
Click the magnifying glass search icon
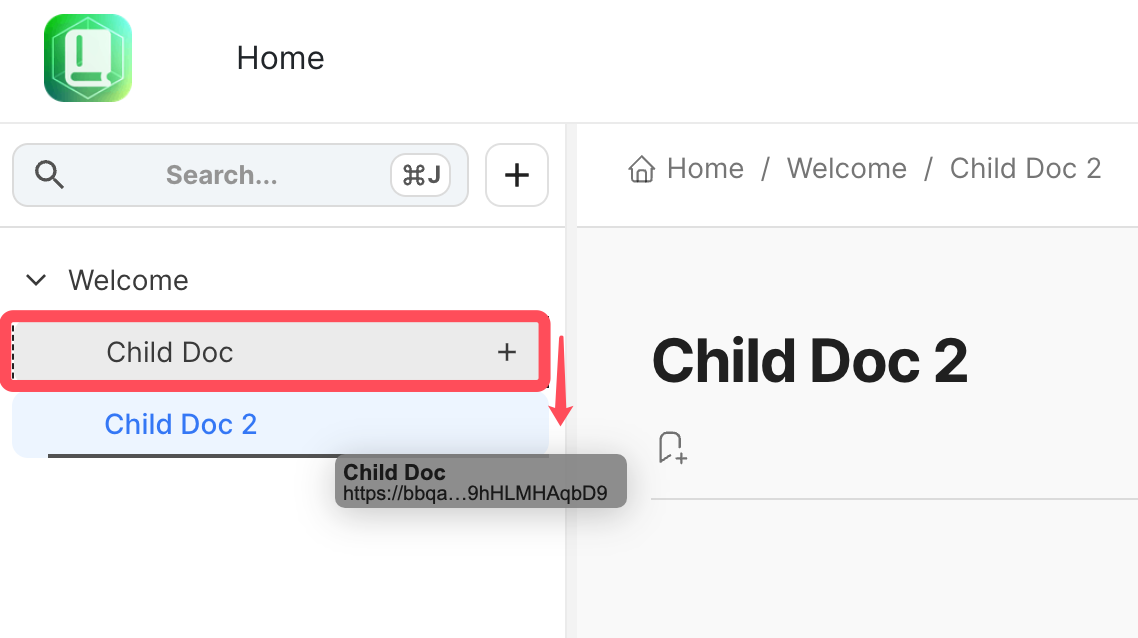[x=49, y=175]
